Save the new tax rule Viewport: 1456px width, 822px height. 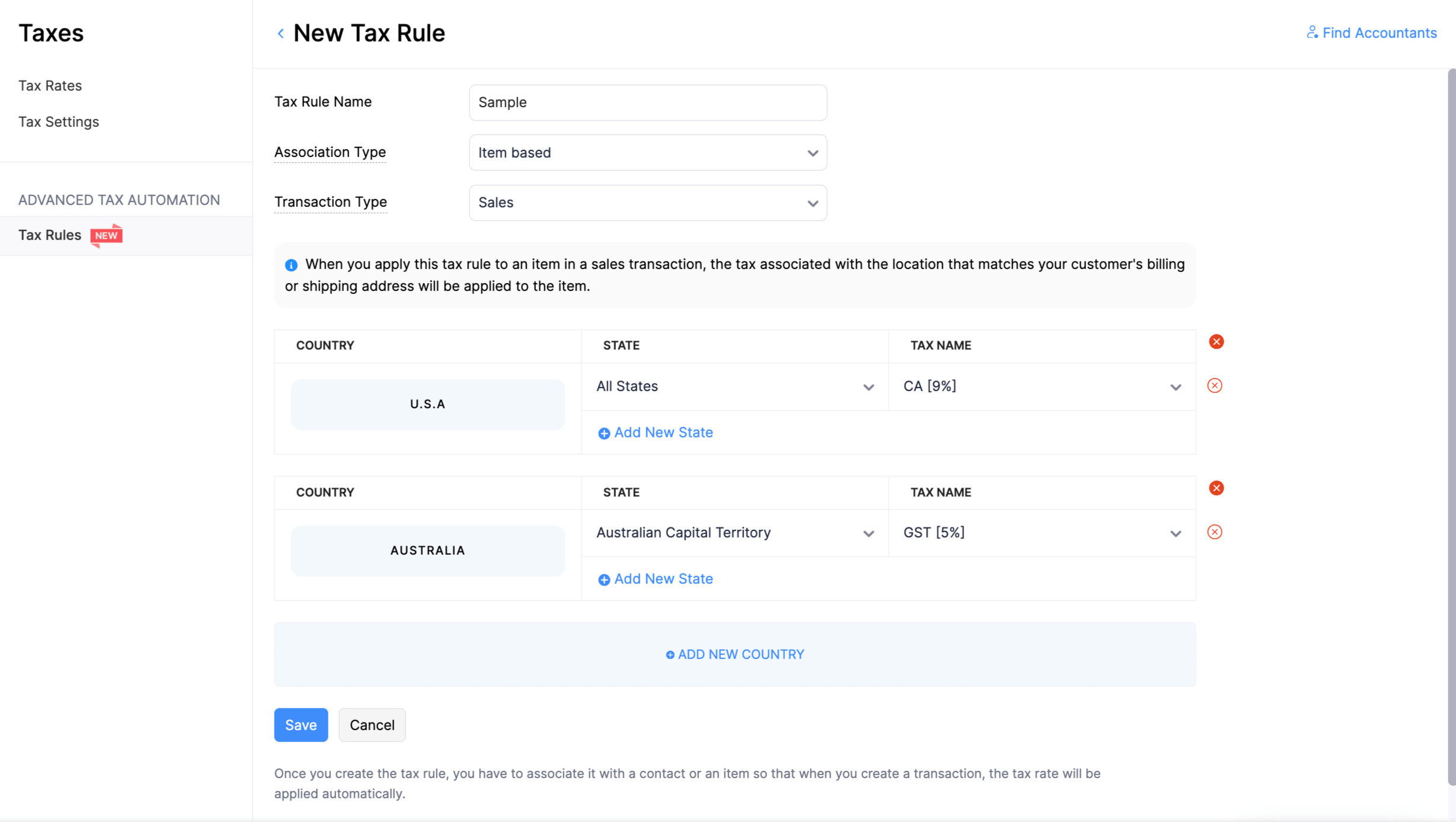(301, 725)
